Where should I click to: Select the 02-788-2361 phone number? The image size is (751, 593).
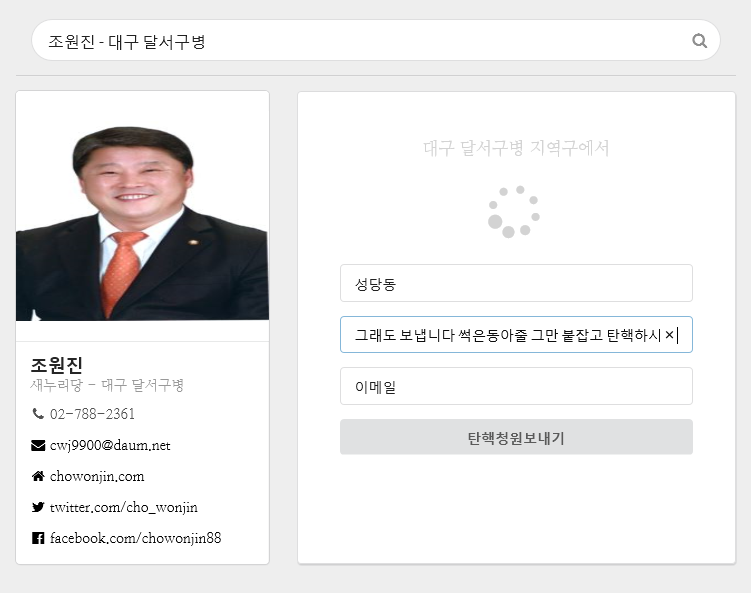92,414
